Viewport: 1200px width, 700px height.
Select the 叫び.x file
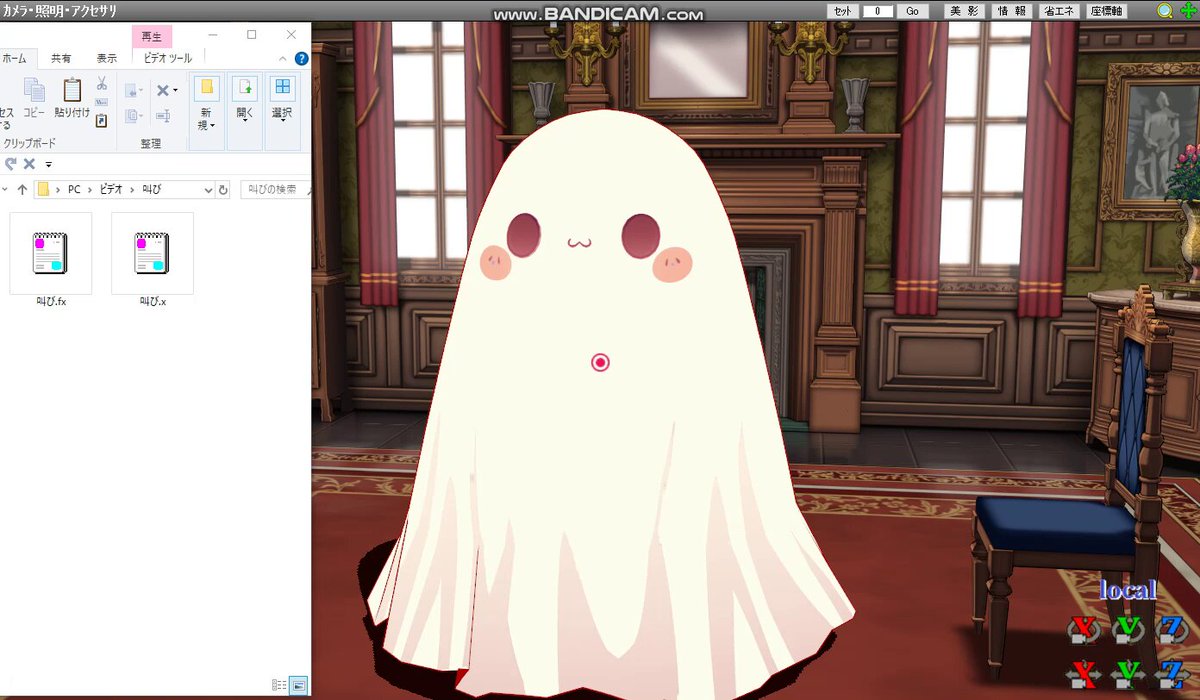(x=153, y=259)
